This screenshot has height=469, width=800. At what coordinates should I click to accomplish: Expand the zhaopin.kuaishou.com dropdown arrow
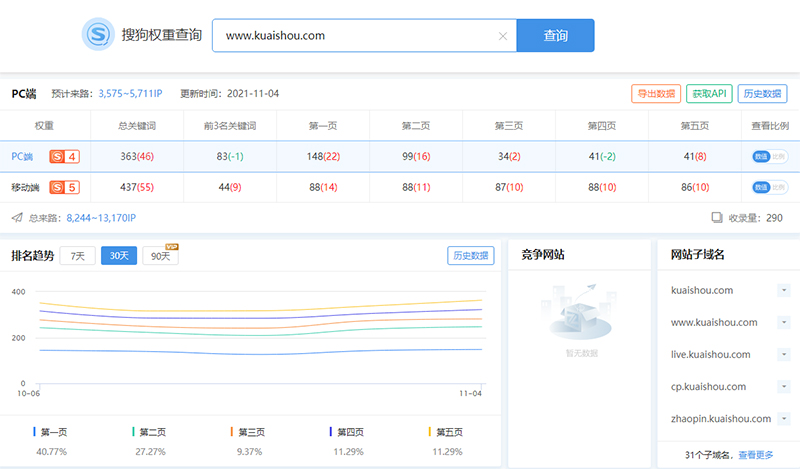tap(784, 419)
